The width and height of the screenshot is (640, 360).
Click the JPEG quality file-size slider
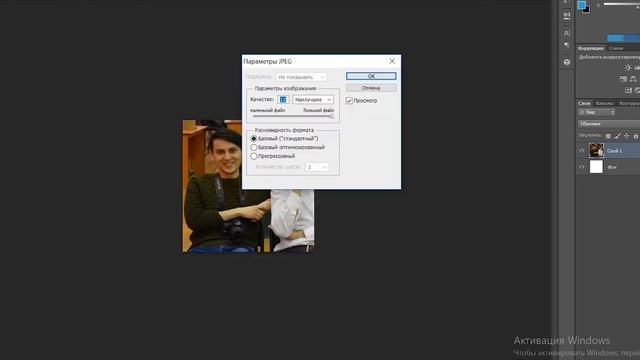pos(292,116)
